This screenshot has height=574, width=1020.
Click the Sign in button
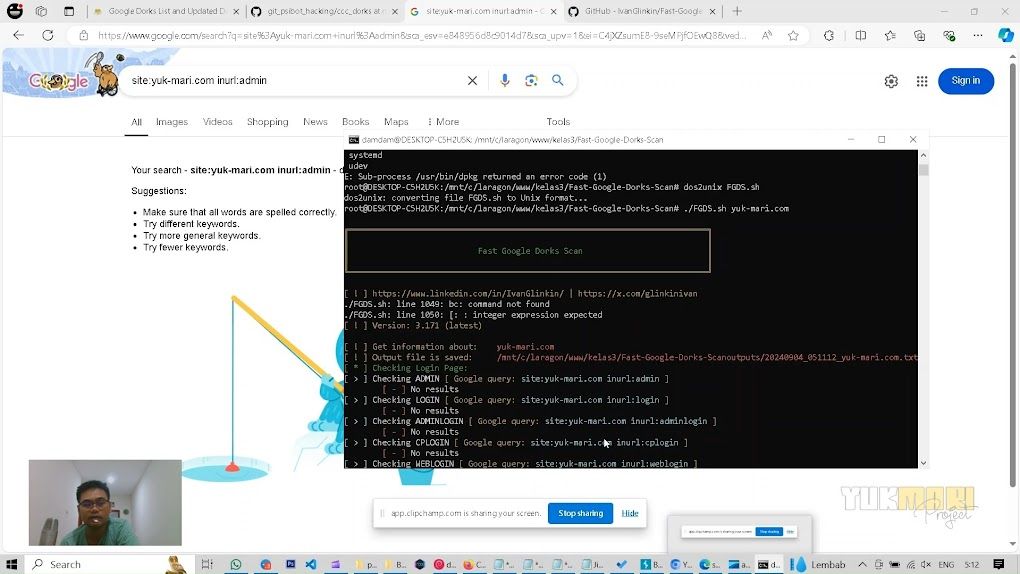tap(965, 81)
